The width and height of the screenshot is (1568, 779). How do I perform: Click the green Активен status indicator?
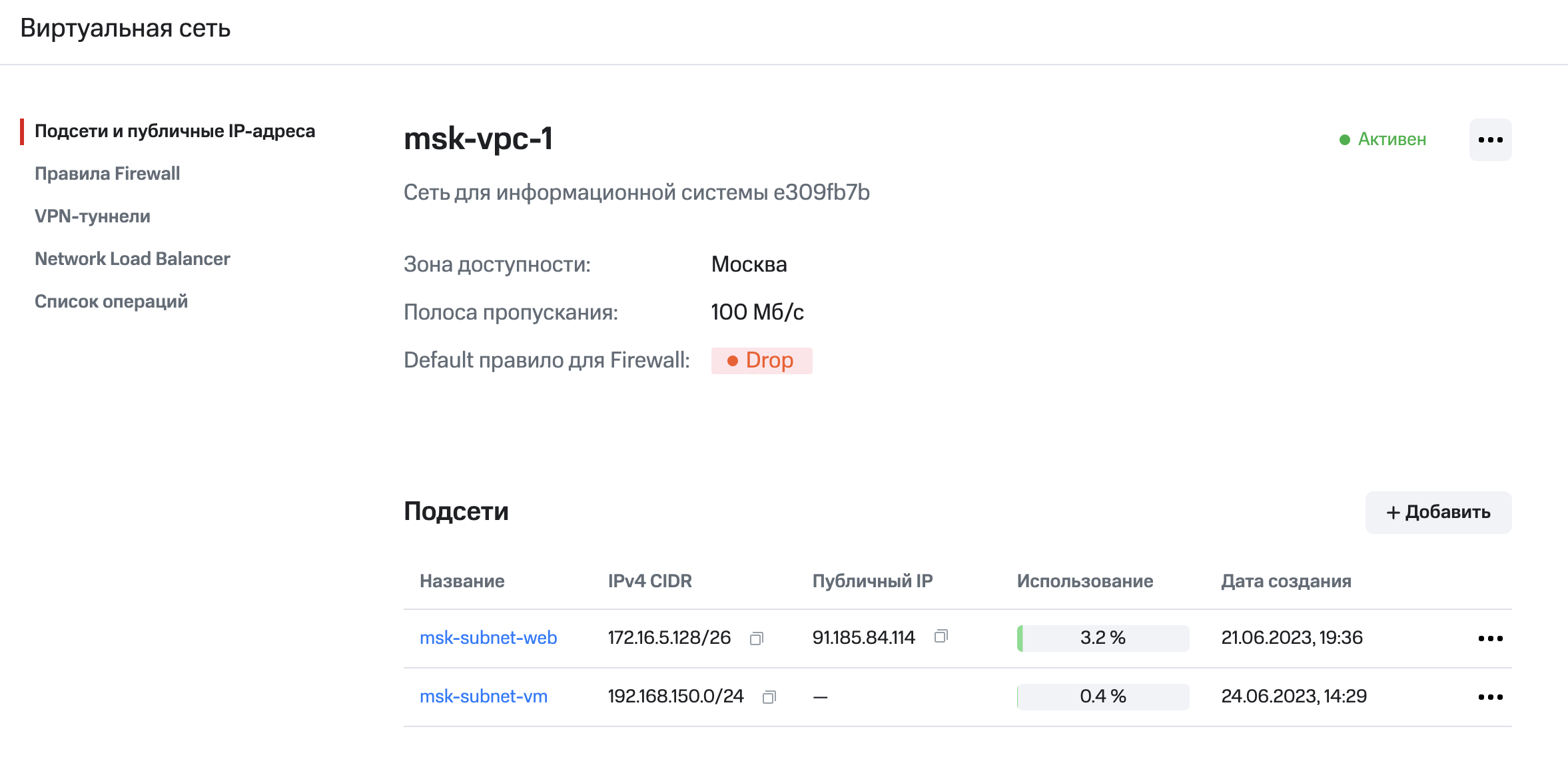(1383, 139)
